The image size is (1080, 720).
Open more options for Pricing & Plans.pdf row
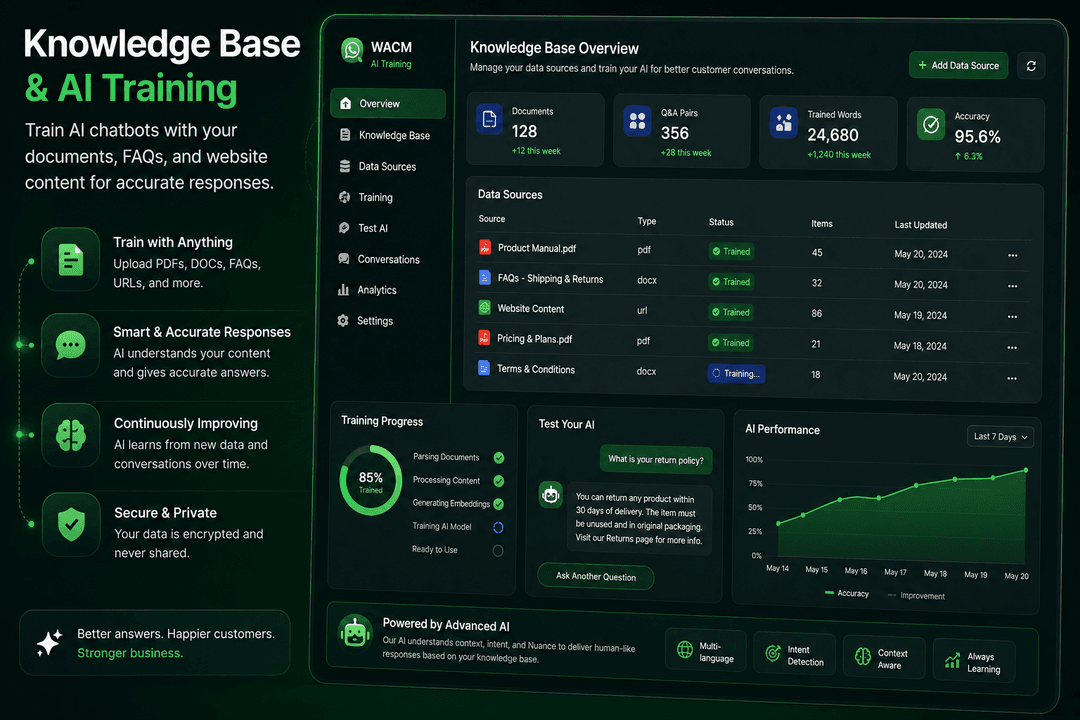(x=1012, y=347)
